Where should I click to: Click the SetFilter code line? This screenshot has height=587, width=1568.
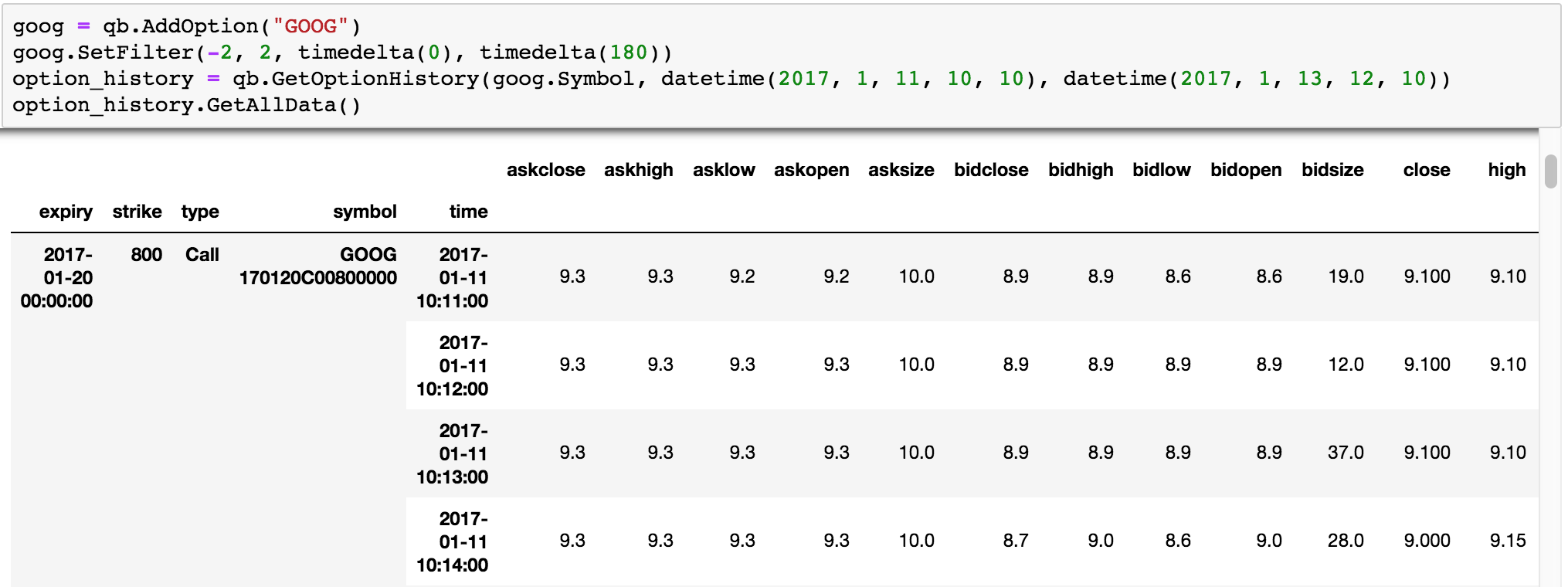[341, 53]
